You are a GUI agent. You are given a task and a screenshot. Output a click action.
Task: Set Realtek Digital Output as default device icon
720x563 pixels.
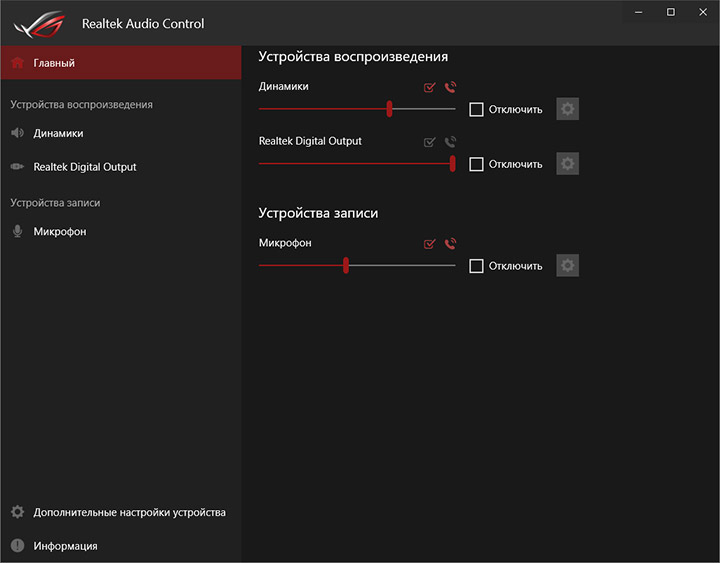[x=430, y=142]
